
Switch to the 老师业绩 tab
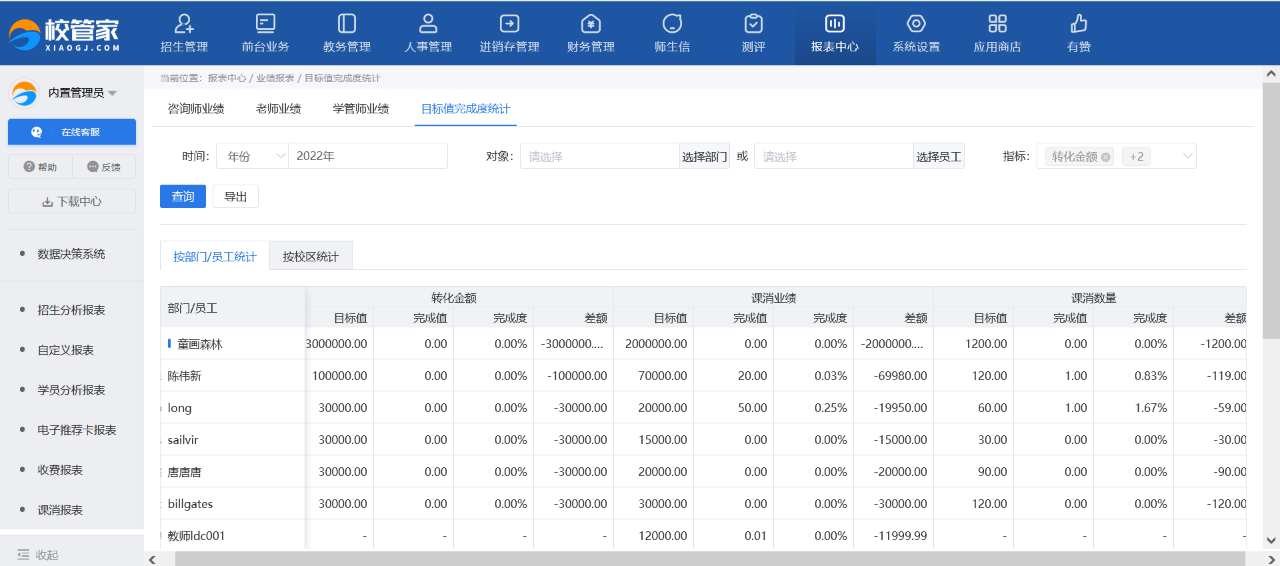[278, 109]
